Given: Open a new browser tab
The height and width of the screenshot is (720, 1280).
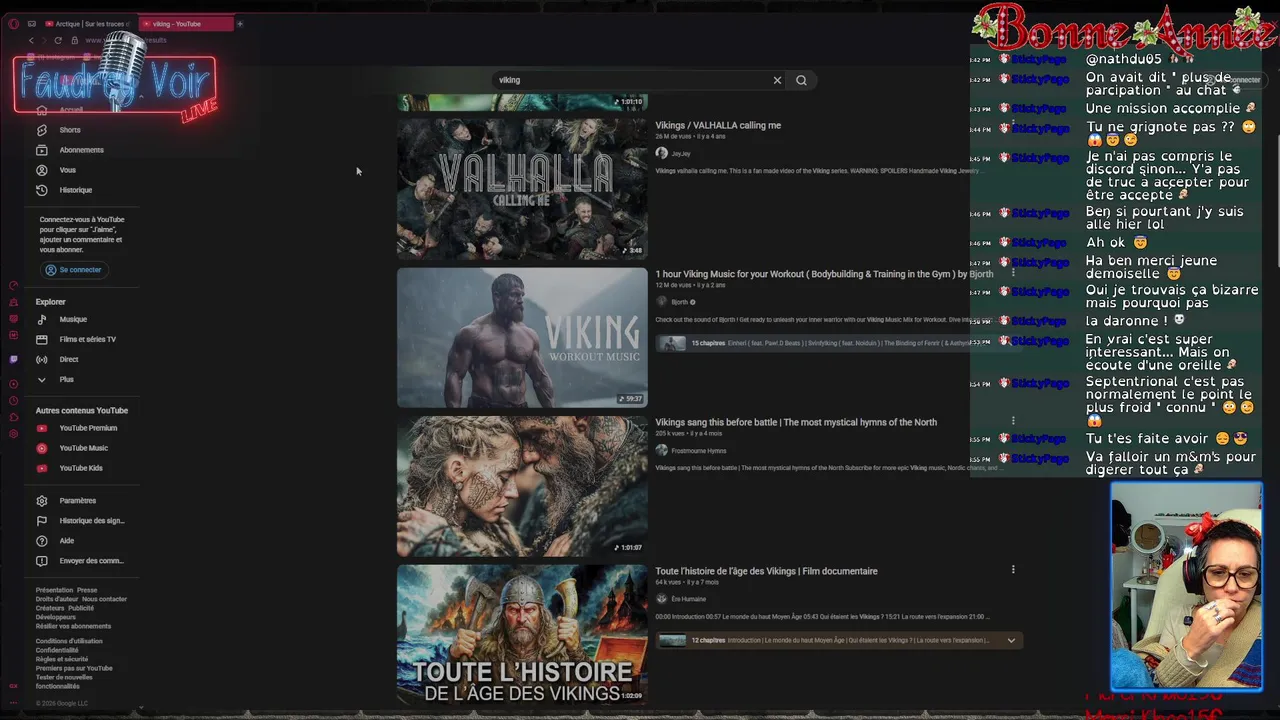Looking at the screenshot, I should coord(240,23).
